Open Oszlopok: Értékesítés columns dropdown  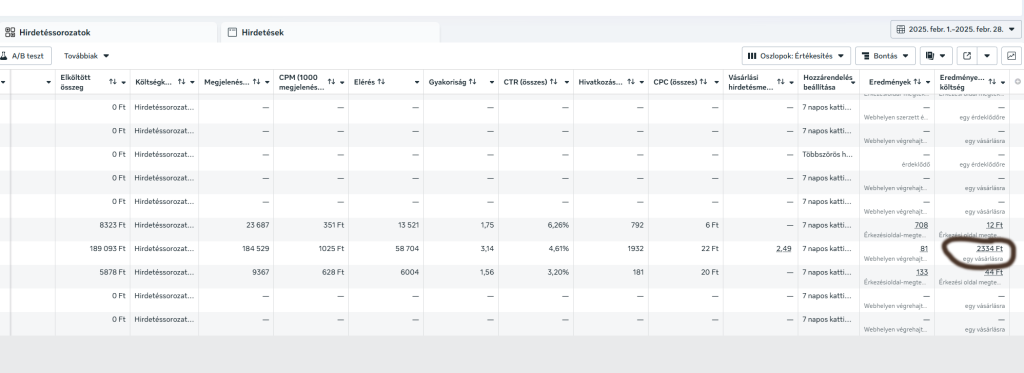point(796,56)
